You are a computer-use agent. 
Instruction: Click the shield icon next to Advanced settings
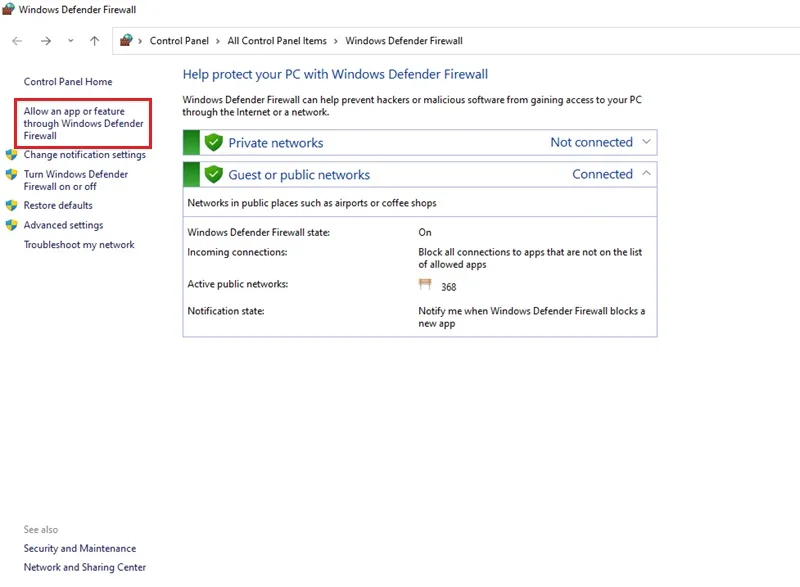11,225
